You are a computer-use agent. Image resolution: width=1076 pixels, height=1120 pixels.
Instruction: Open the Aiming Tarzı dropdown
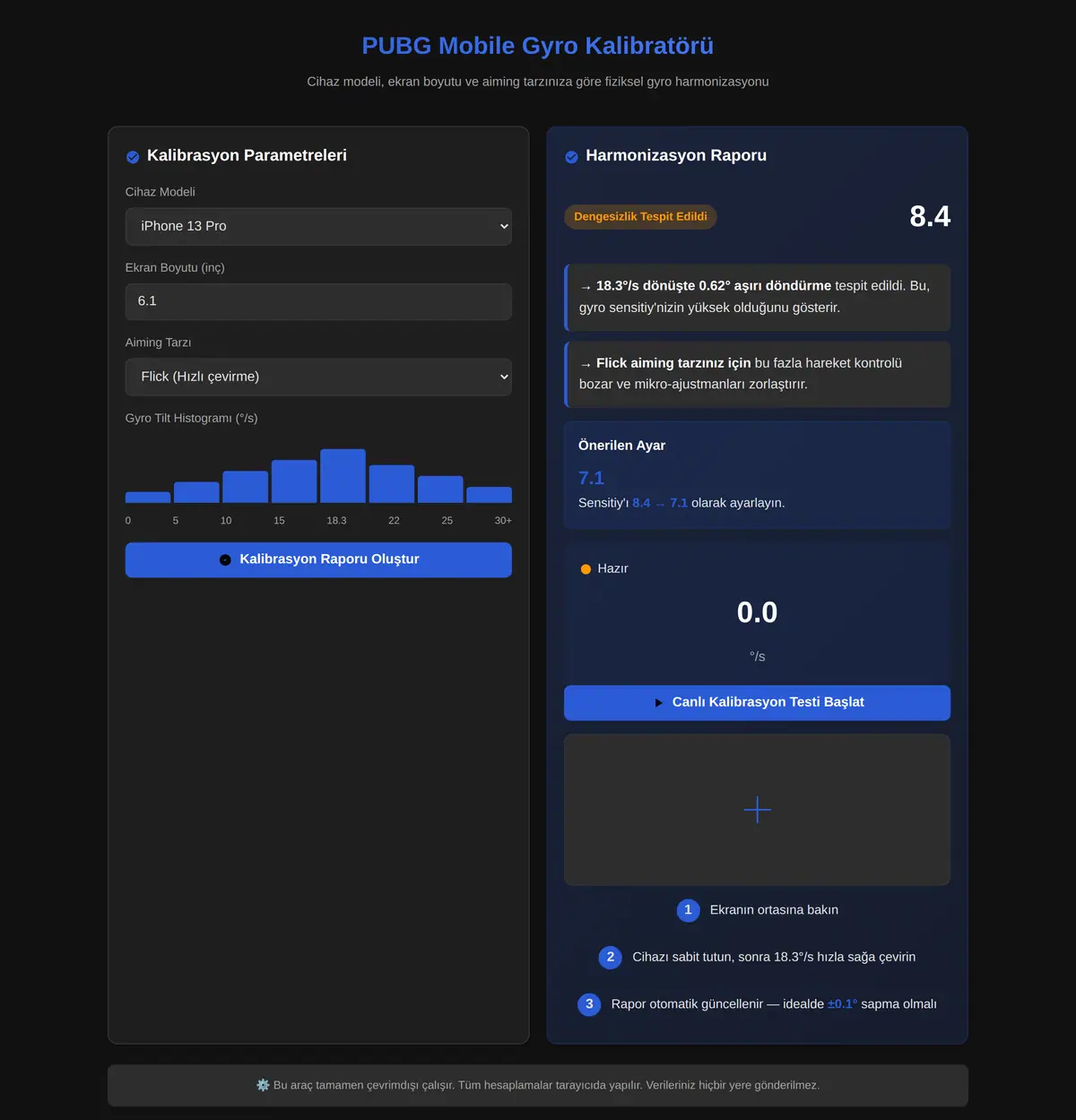click(318, 377)
